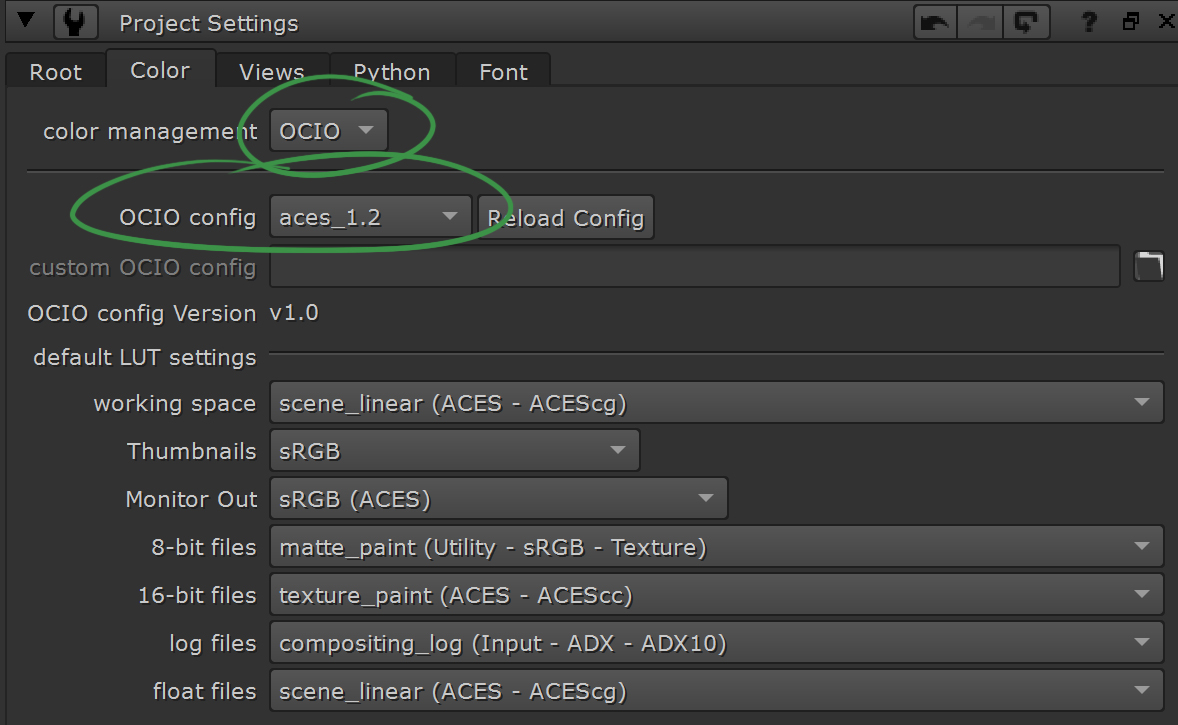
Task: Switch to the Python tab
Action: (391, 72)
